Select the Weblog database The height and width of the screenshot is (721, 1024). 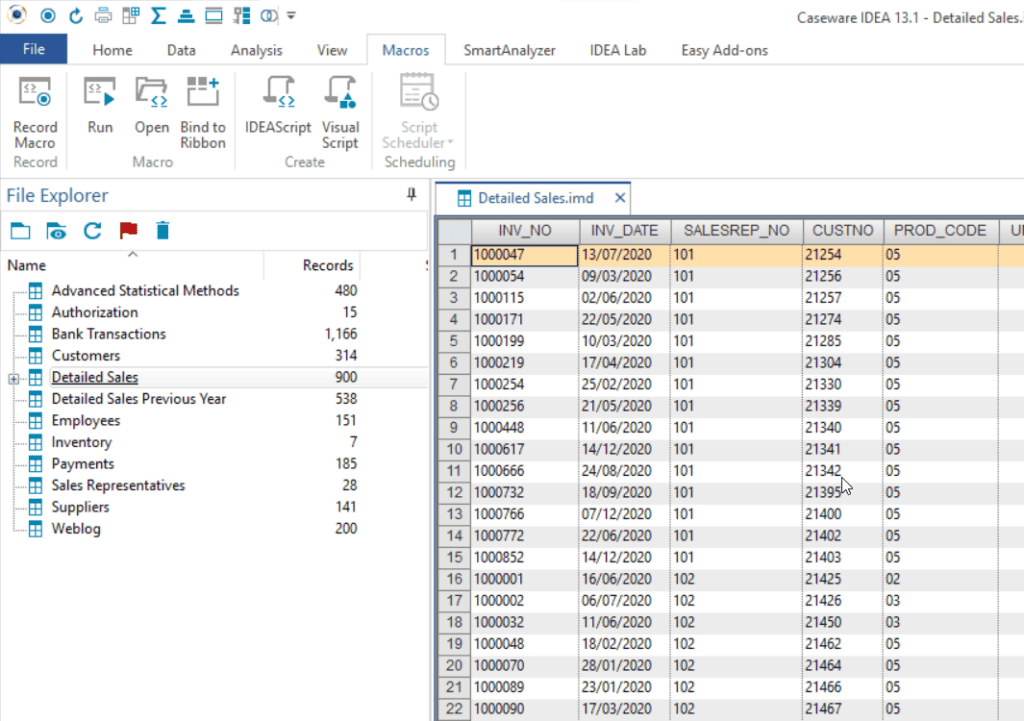pos(76,528)
